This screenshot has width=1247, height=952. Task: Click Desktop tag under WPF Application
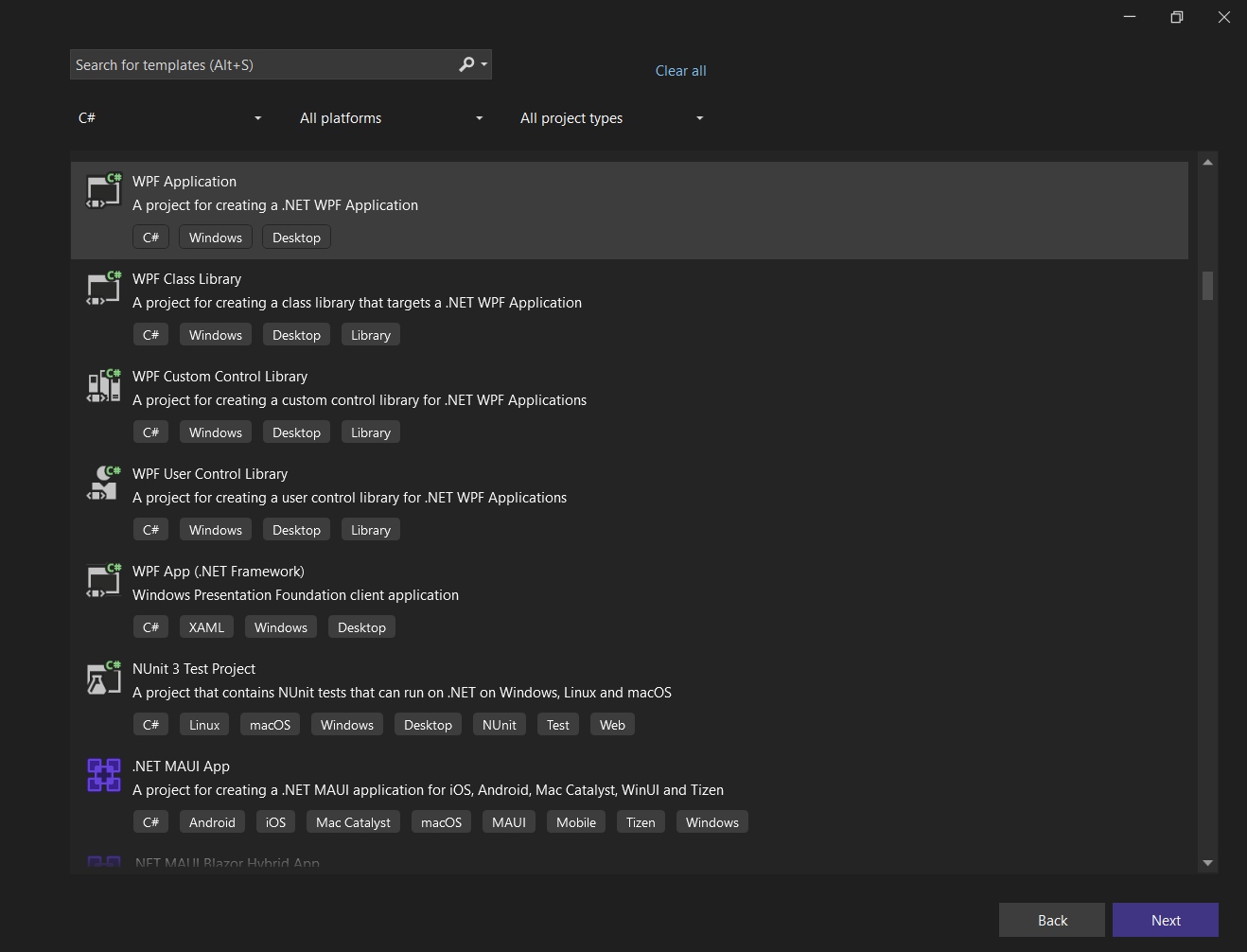297,238
